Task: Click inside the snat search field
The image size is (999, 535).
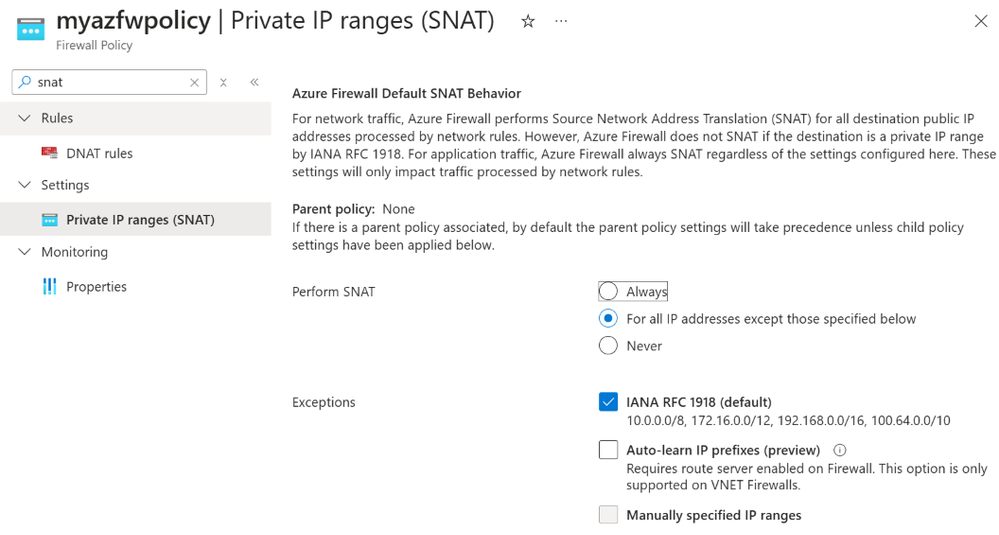Action: coord(110,82)
